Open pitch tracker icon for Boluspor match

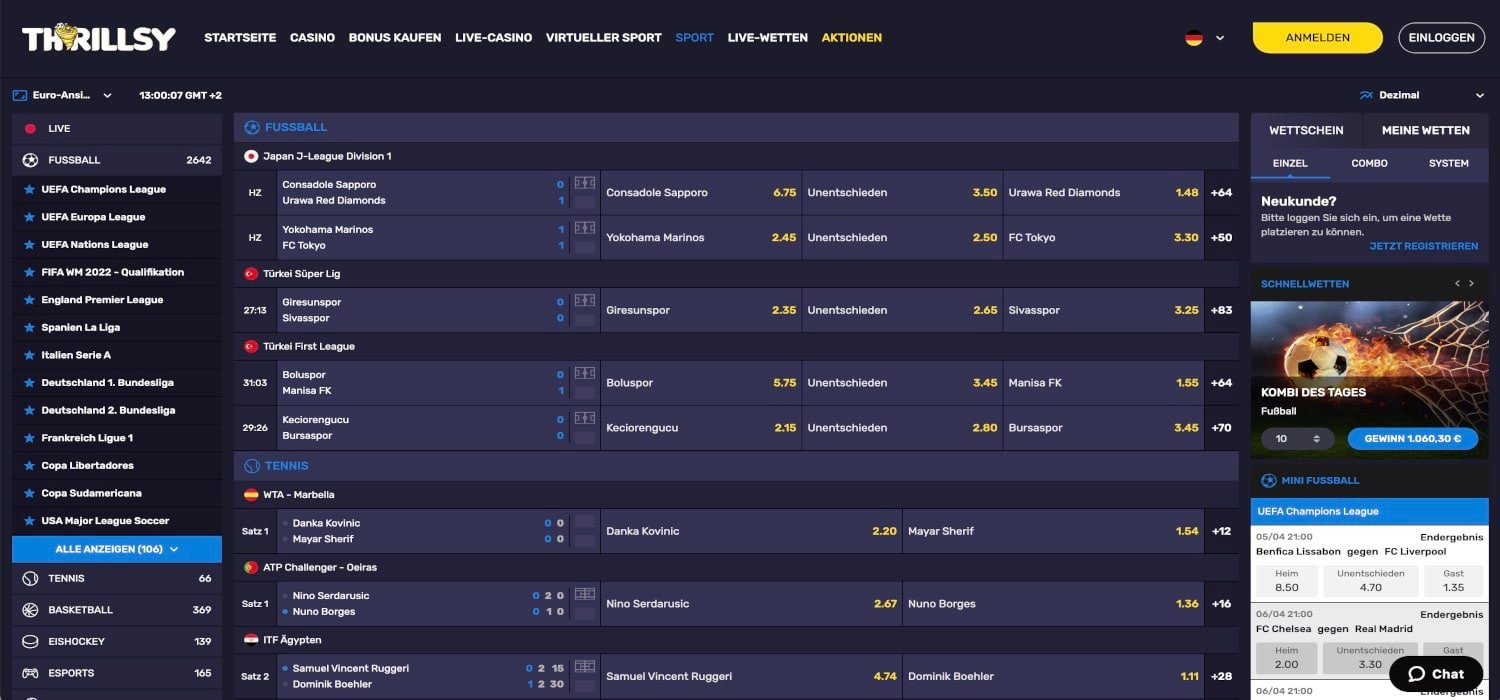pyautogui.click(x=585, y=374)
